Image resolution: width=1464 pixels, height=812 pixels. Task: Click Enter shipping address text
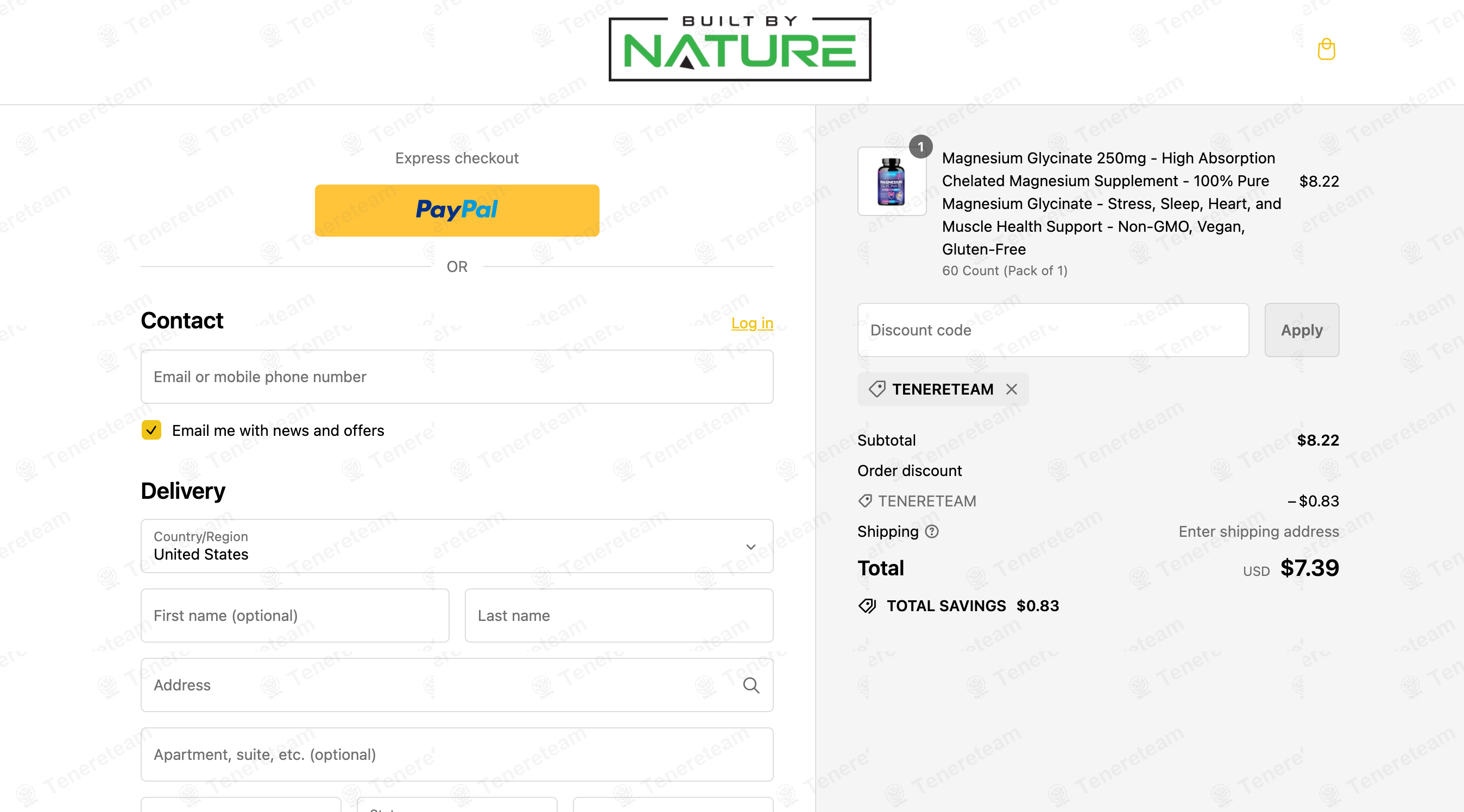point(1259,531)
